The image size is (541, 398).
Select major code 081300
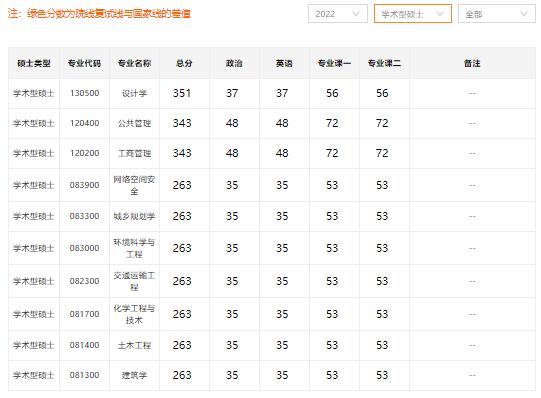pyautogui.click(x=85, y=375)
